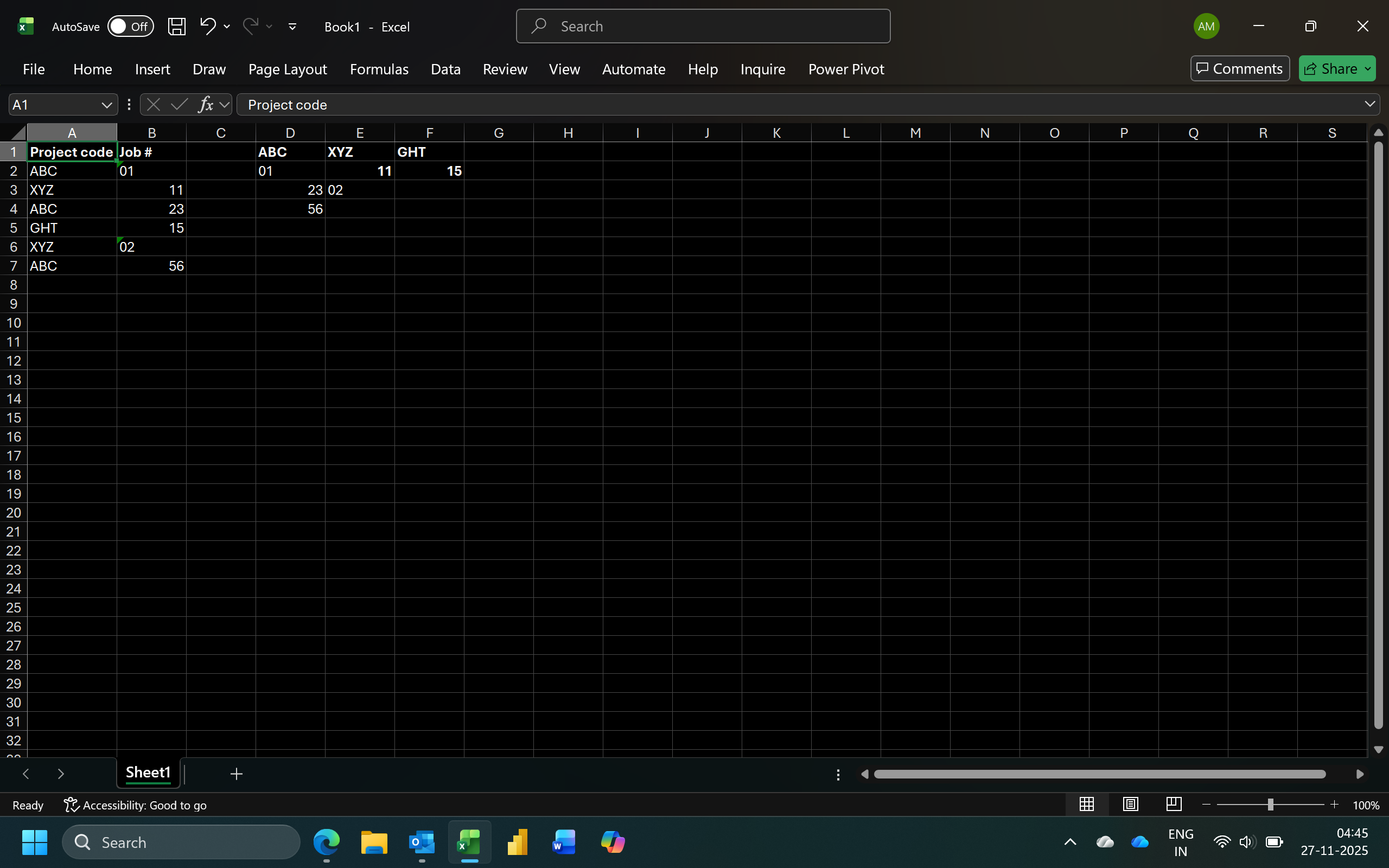
Task: Open the Review tab
Action: click(505, 69)
